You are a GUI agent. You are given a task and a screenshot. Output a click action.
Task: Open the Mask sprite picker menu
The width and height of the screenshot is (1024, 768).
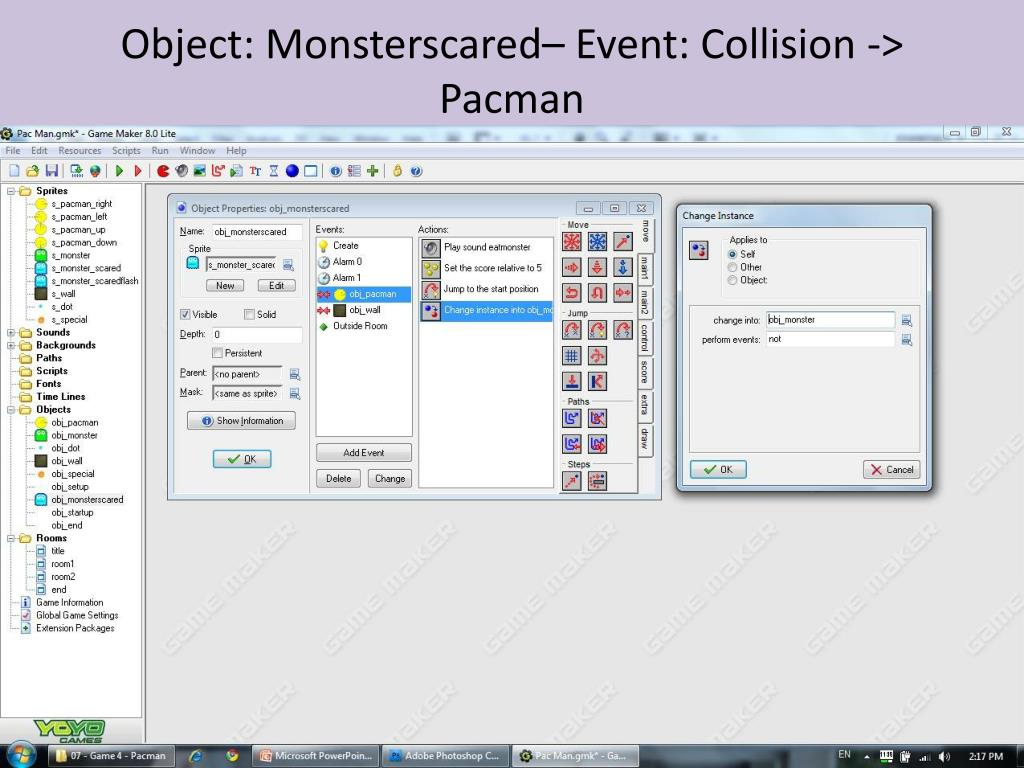295,394
